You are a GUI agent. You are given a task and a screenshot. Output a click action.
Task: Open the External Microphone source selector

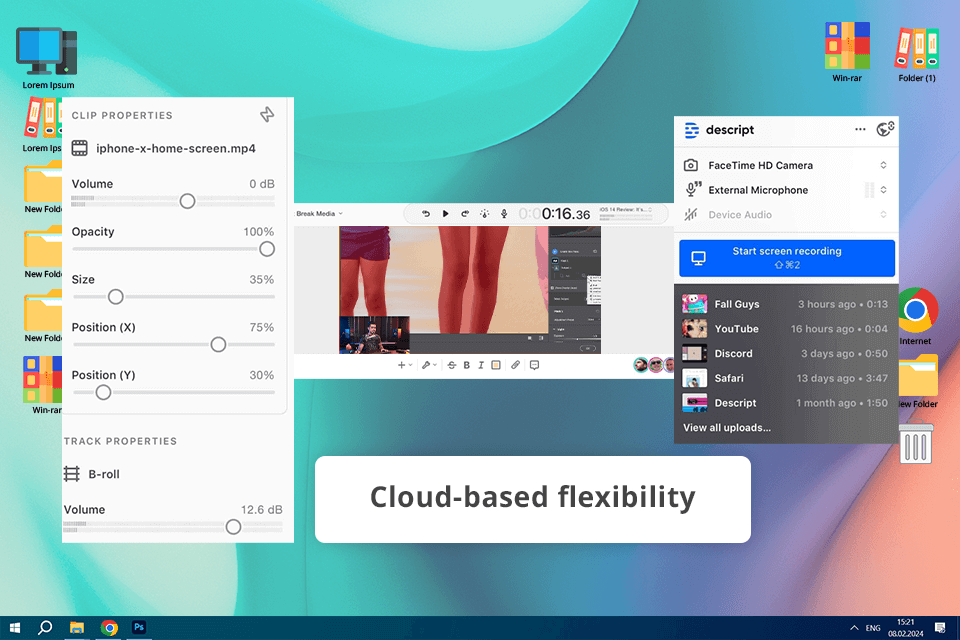[883, 190]
